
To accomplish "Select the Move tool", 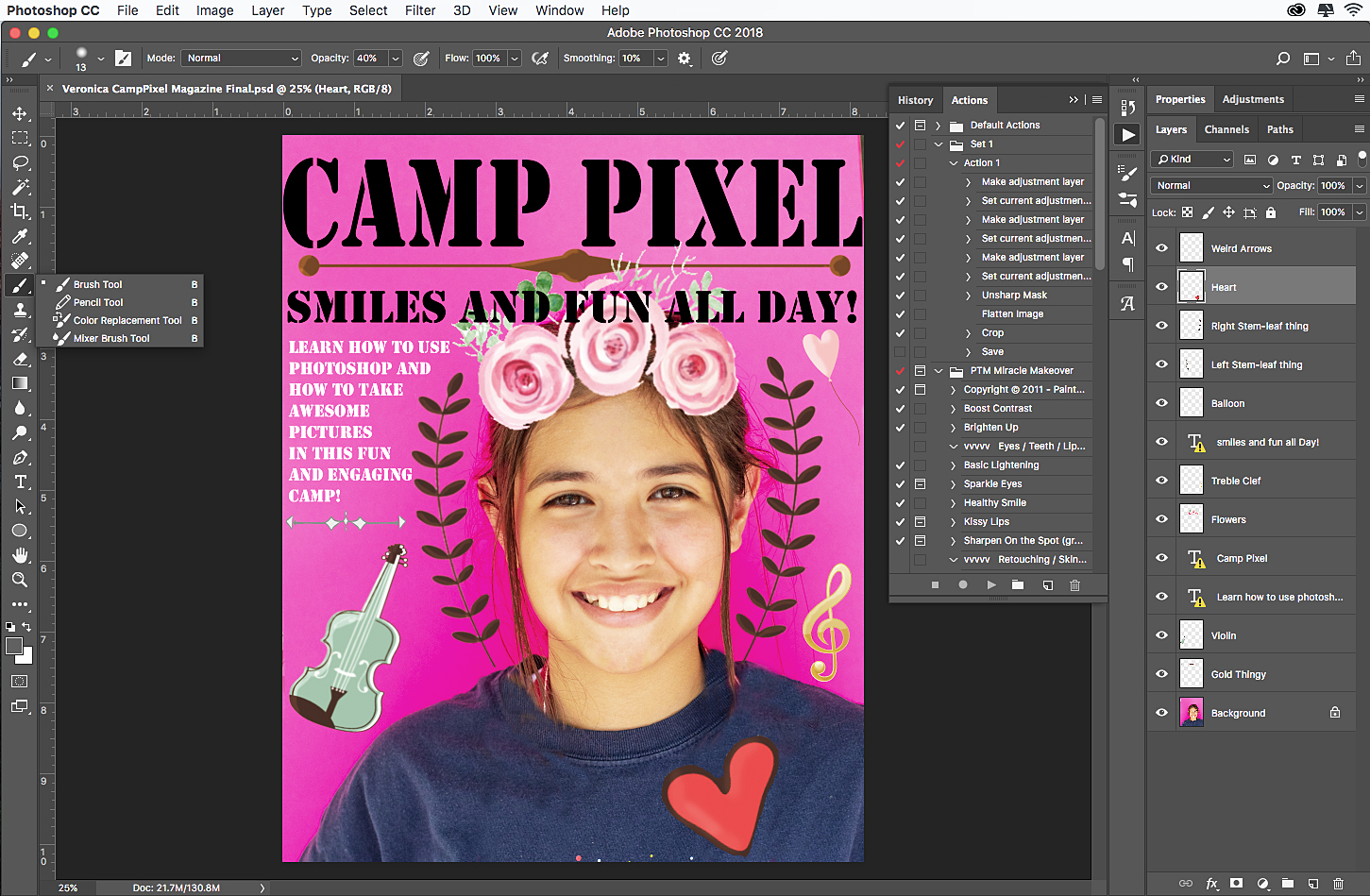I will point(20,113).
